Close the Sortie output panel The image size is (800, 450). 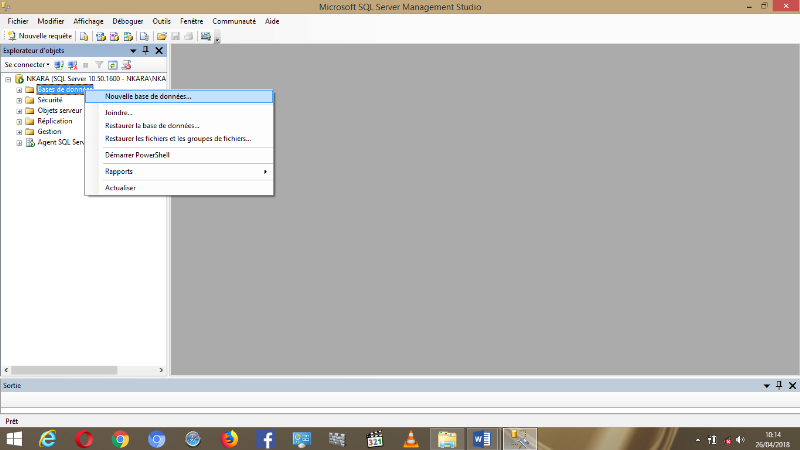tap(792, 386)
